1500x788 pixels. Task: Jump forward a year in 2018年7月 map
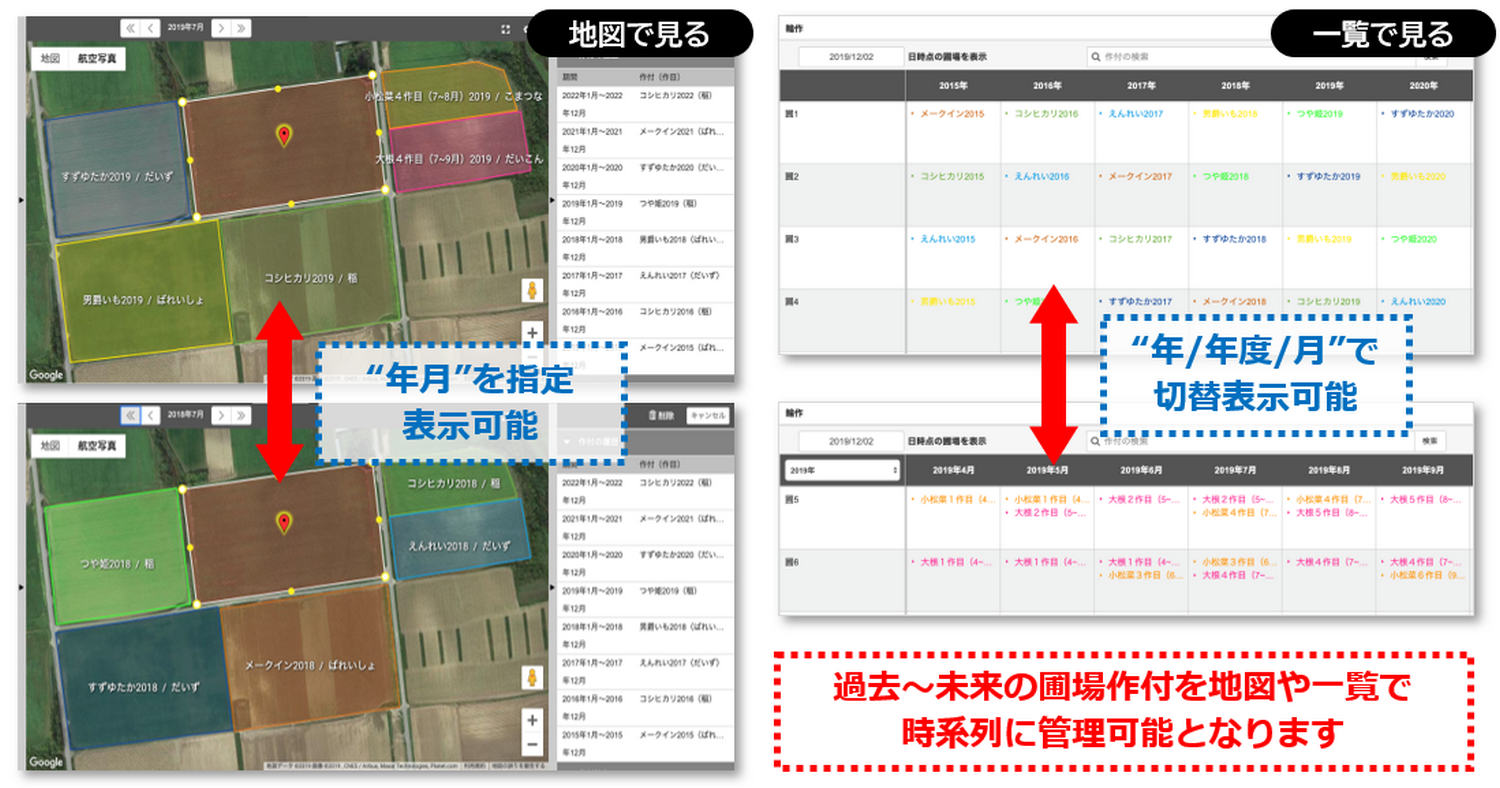(x=241, y=414)
